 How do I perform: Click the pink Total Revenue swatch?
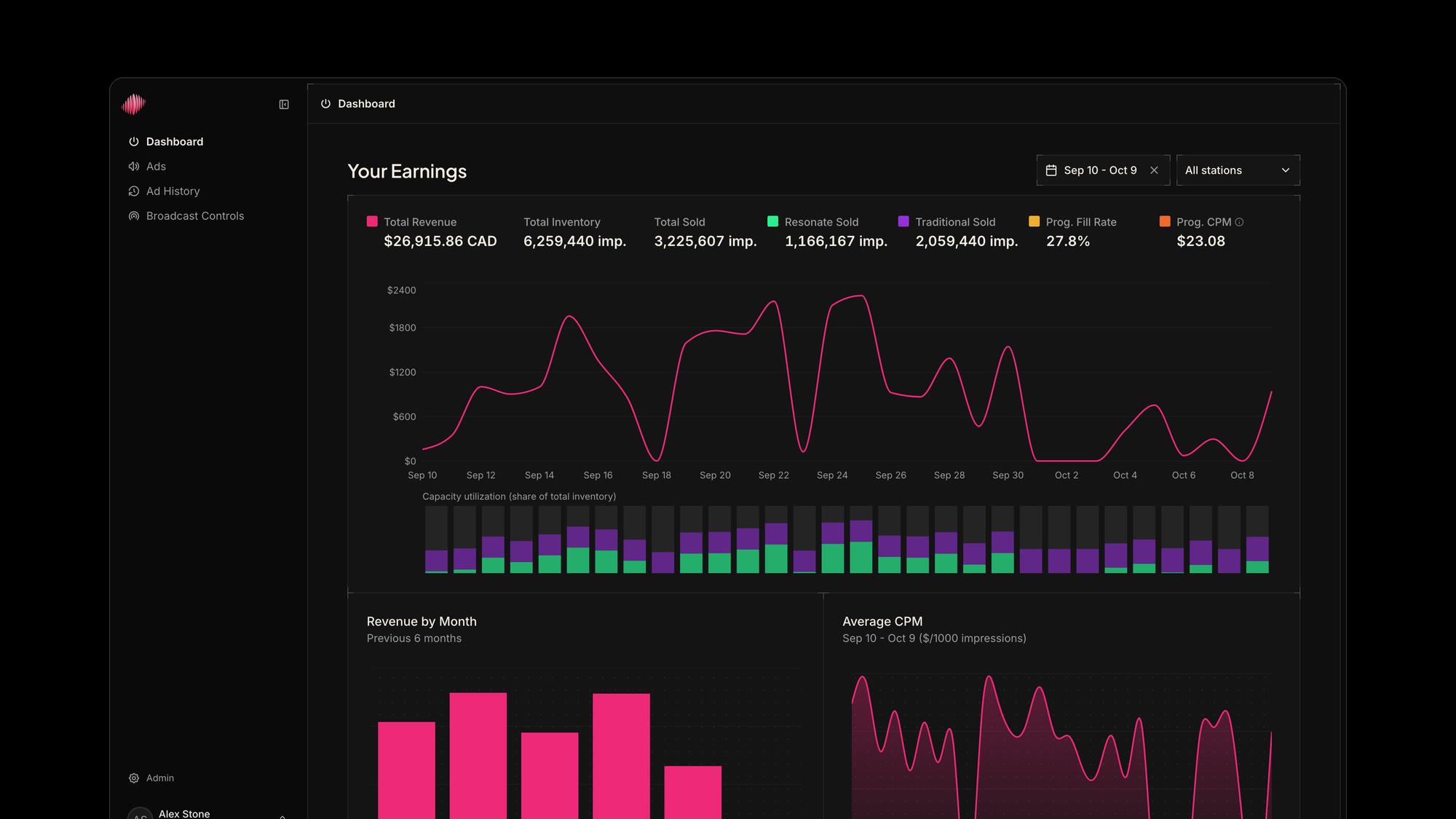point(372,221)
